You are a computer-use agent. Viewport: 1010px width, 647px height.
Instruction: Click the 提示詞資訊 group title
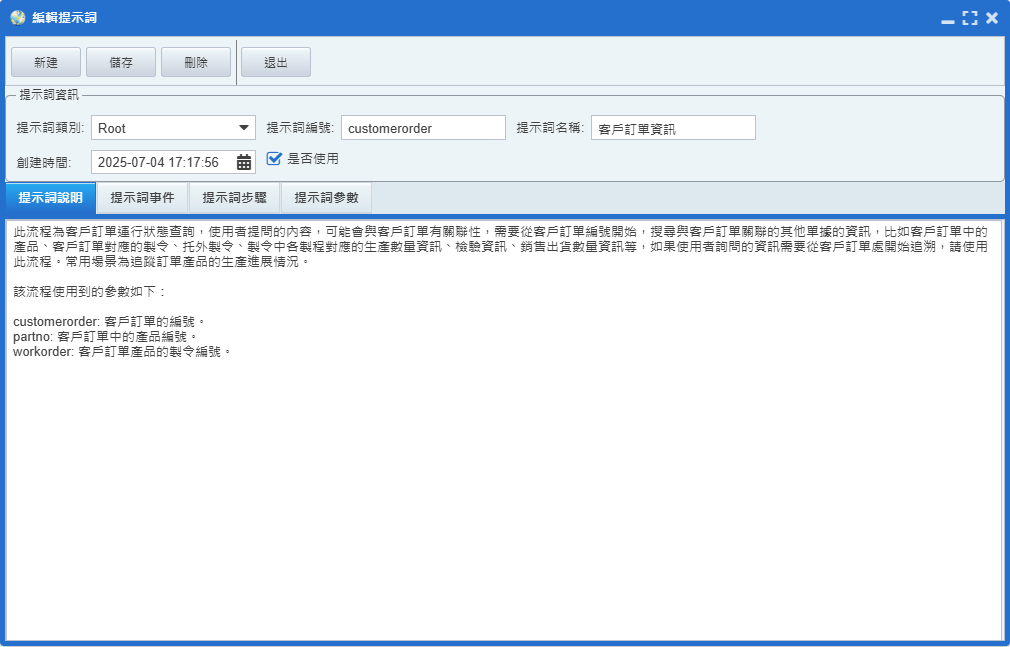pos(49,95)
